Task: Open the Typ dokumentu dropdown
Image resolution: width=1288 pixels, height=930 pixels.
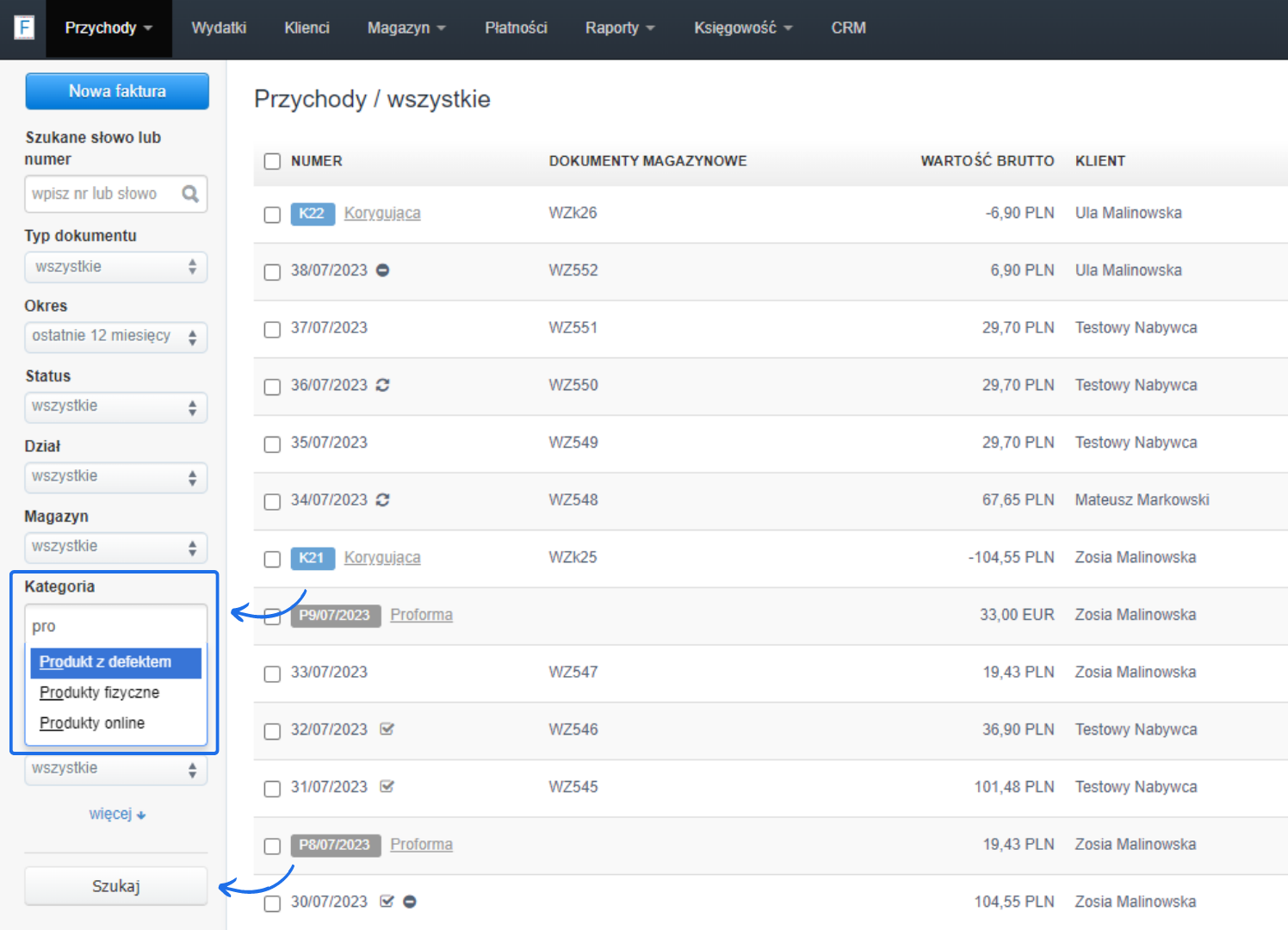Action: click(x=115, y=267)
